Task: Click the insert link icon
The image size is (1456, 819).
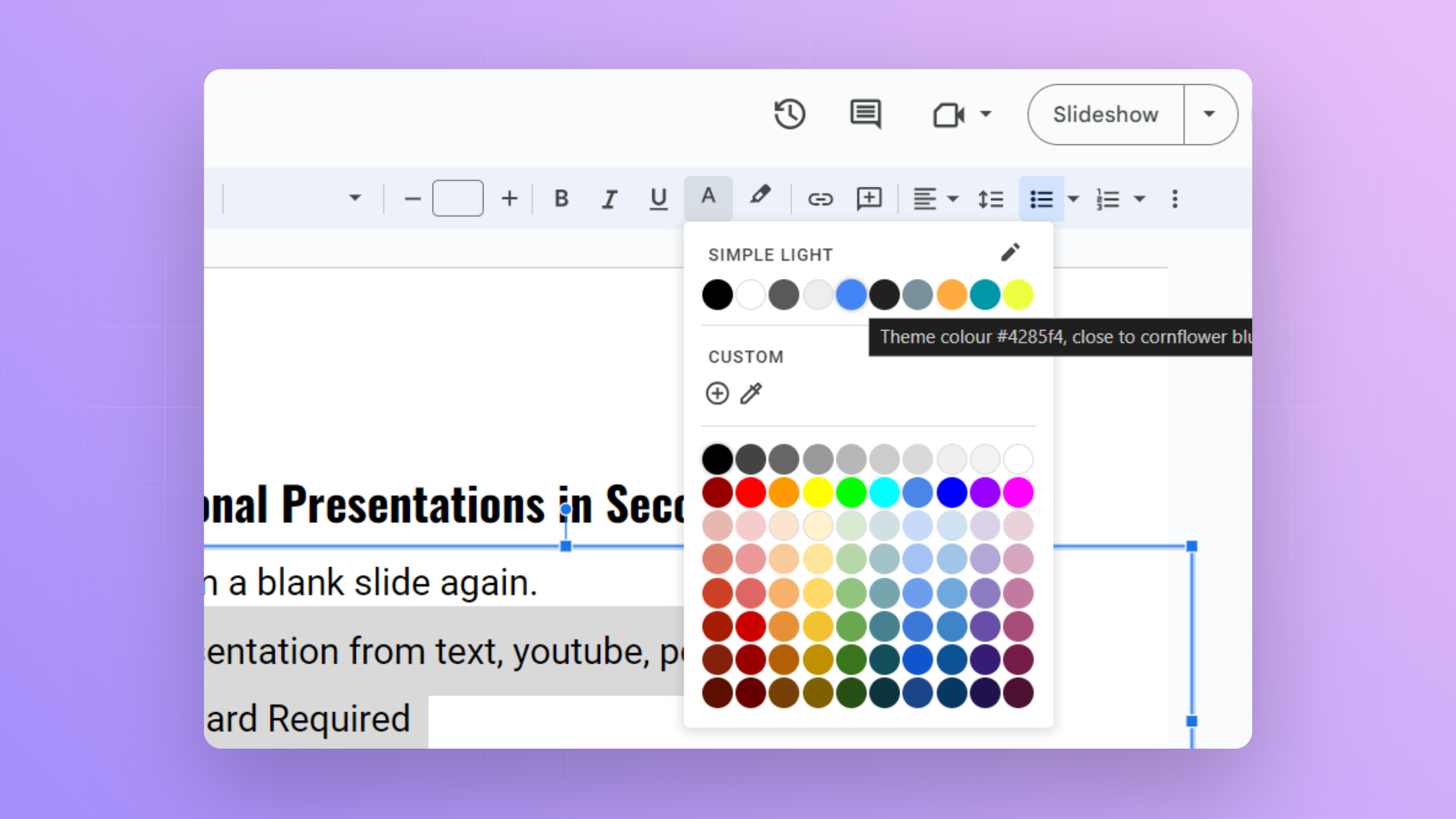Action: (x=820, y=199)
